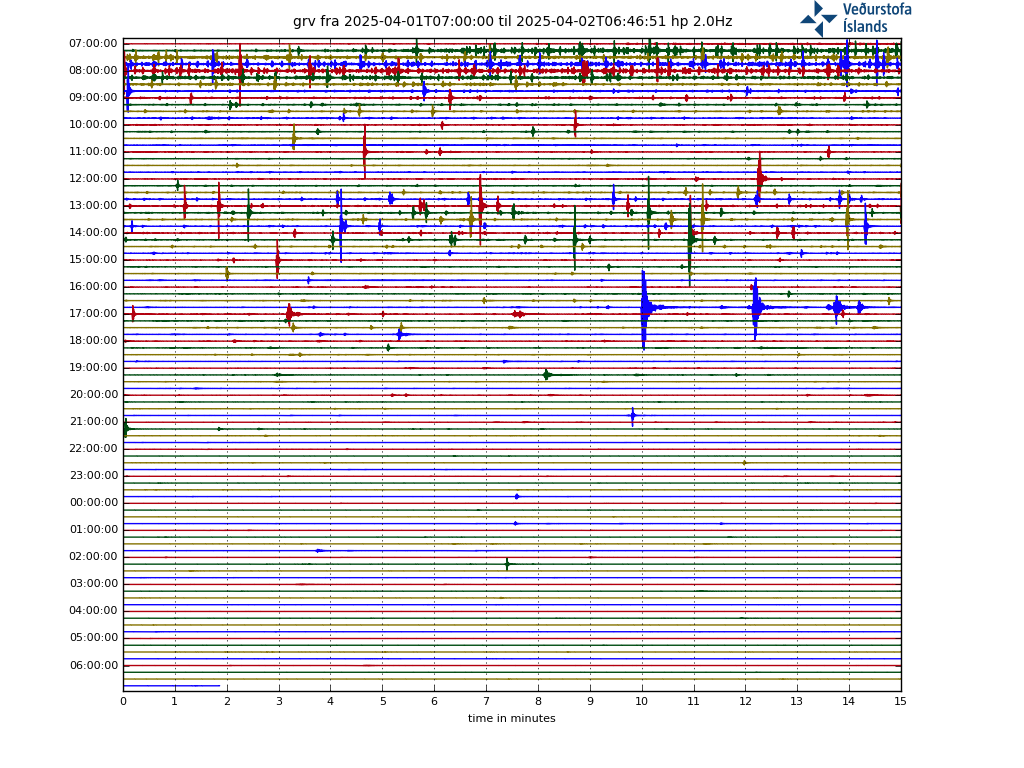Select the 06:00:00 time label
The width and height of the screenshot is (1024, 768).
[x=93, y=665]
